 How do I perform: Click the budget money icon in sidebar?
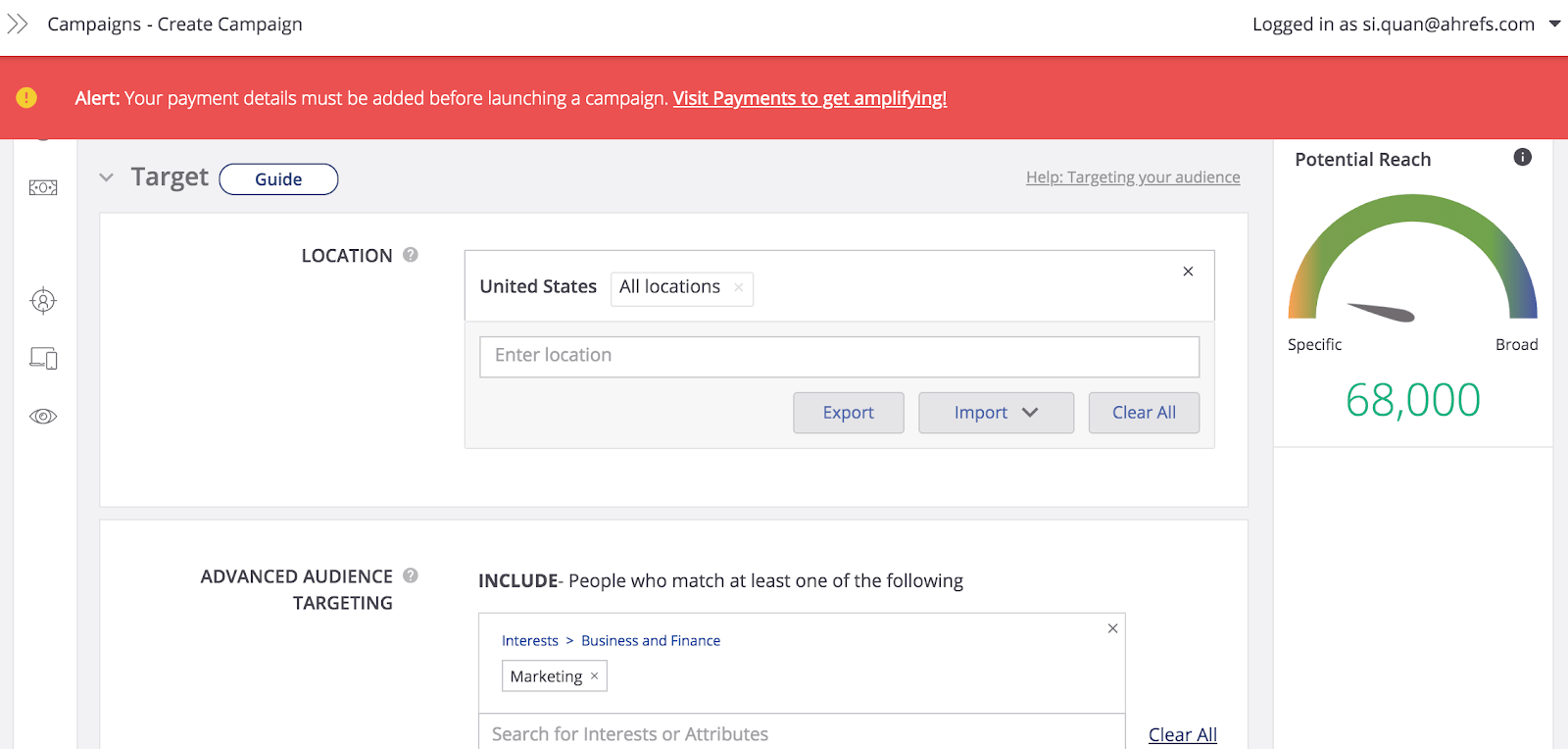43,187
